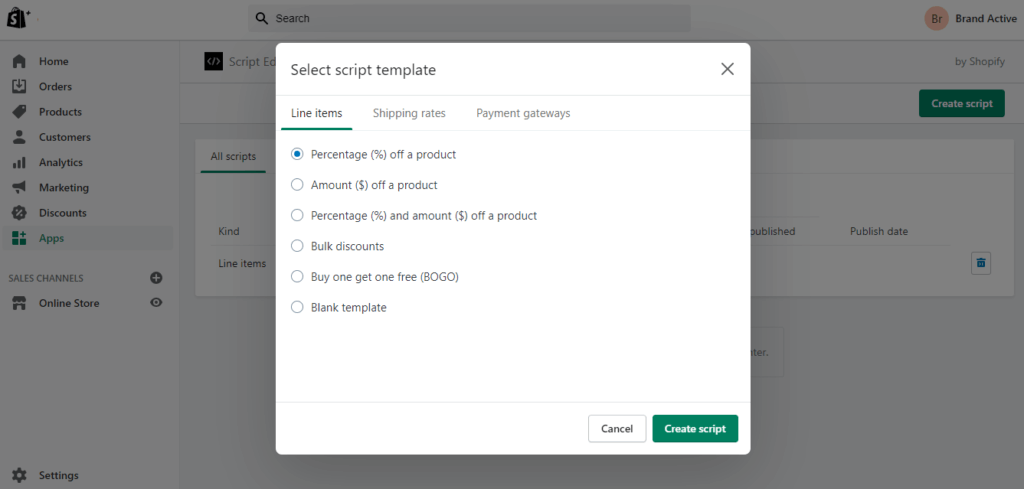
Task: Click the Discounts badge icon
Action: click(19, 213)
